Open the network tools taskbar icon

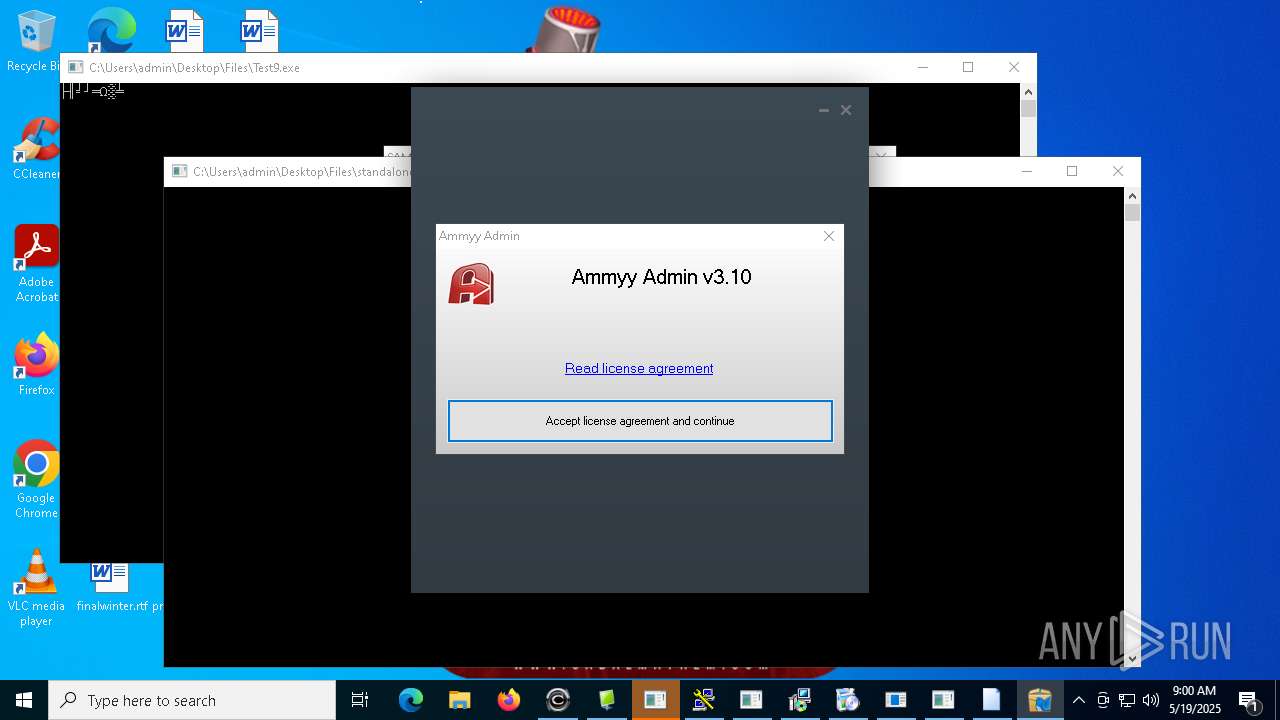pyautogui.click(x=703, y=700)
